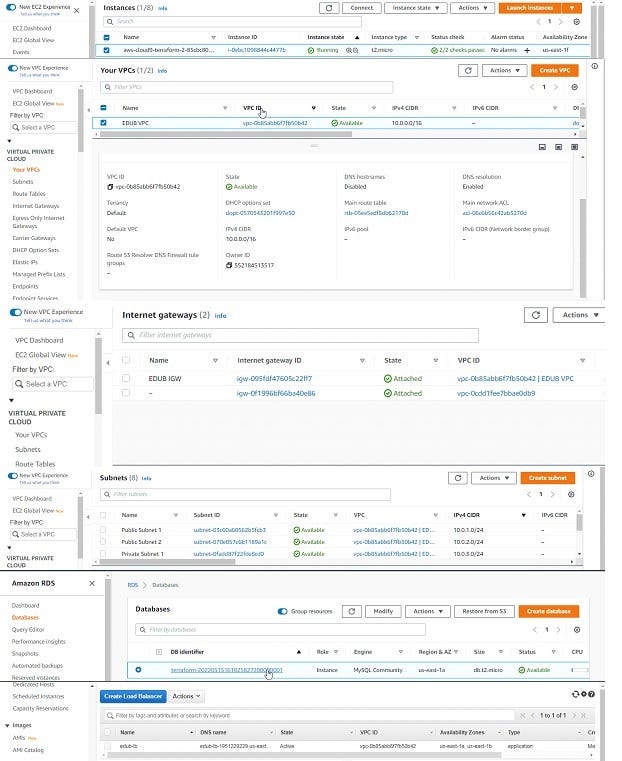
Task: Check the Public Subnet 1 checkbox
Action: coord(103,529)
